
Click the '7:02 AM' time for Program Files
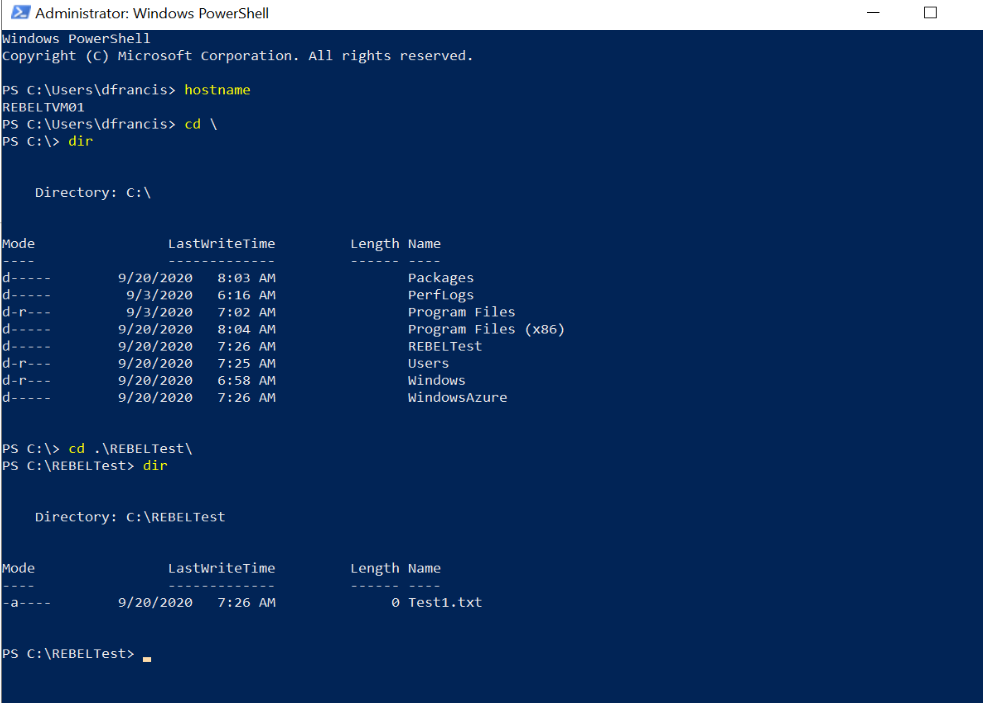click(x=246, y=312)
